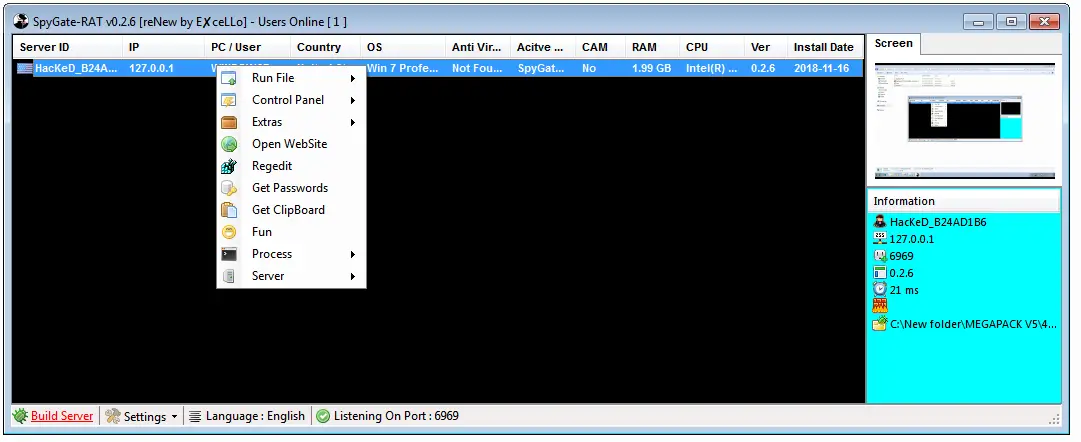
Task: Click the Fun smiley icon
Action: [x=229, y=232]
